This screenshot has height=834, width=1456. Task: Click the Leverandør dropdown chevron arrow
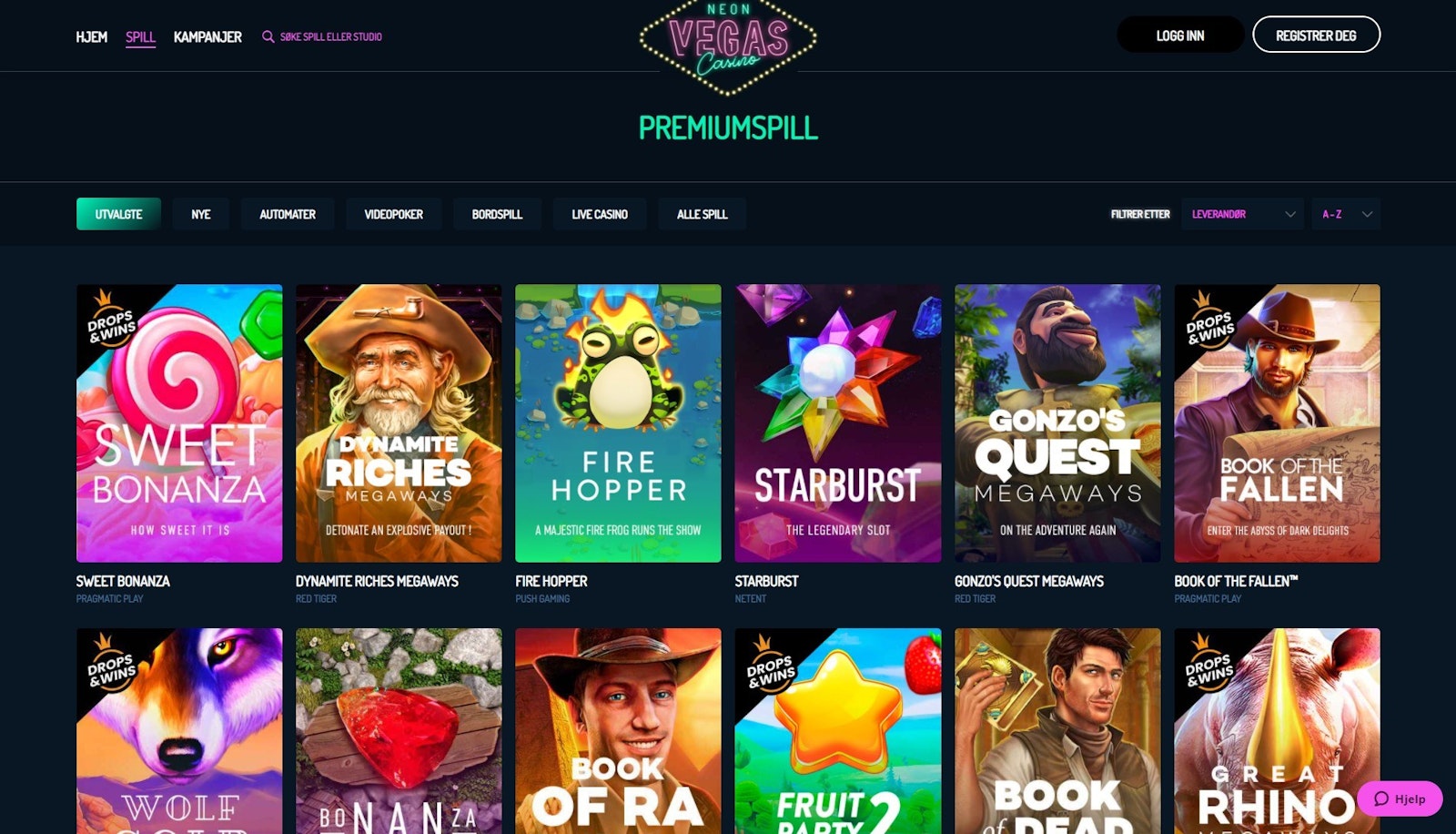pyautogui.click(x=1289, y=214)
